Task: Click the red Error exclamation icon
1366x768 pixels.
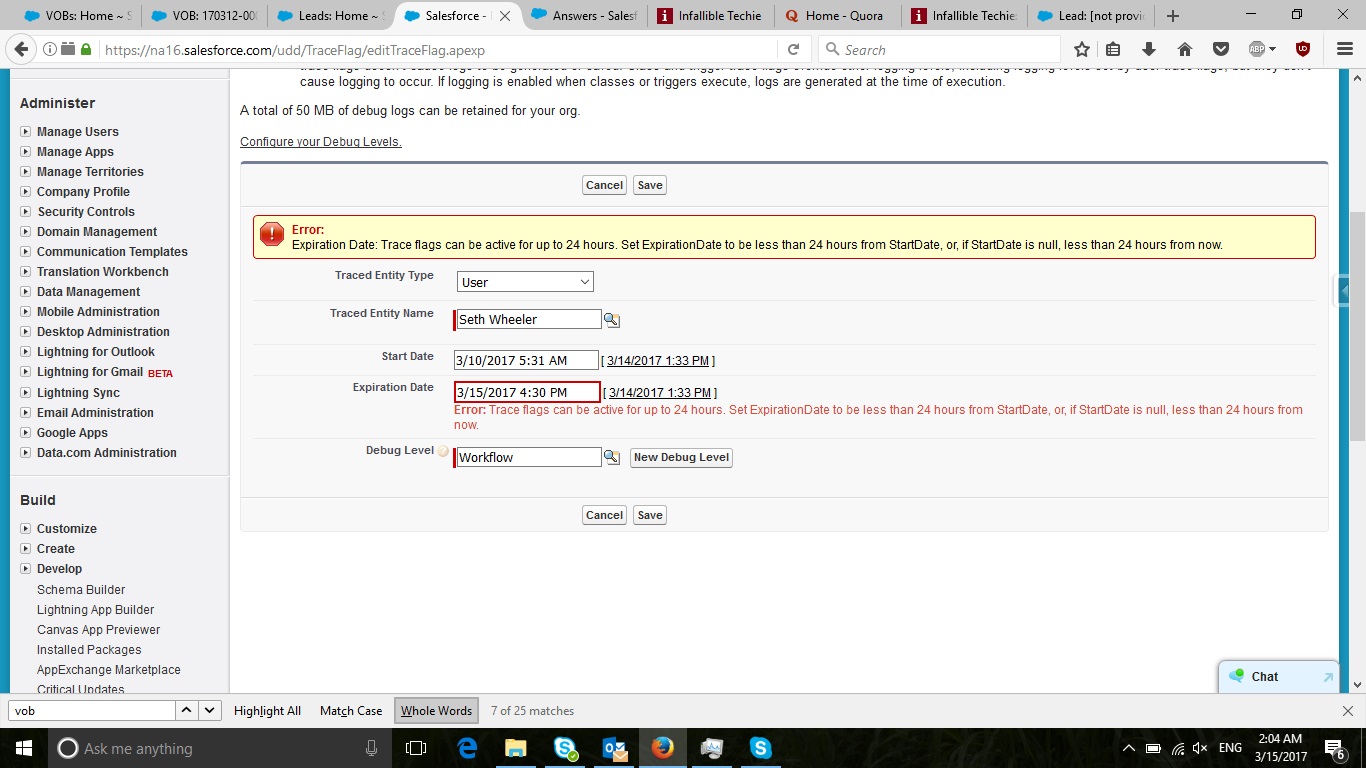Action: 270,233
